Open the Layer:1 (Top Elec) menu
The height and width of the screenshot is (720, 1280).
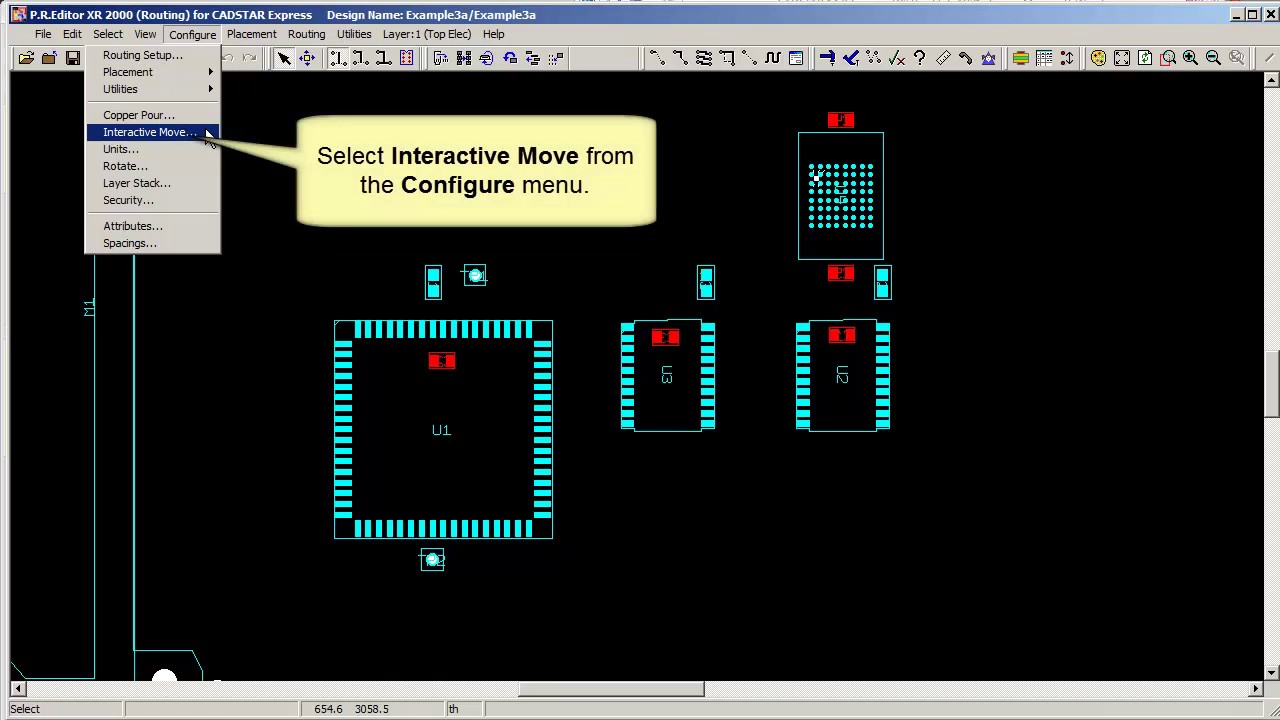click(426, 34)
